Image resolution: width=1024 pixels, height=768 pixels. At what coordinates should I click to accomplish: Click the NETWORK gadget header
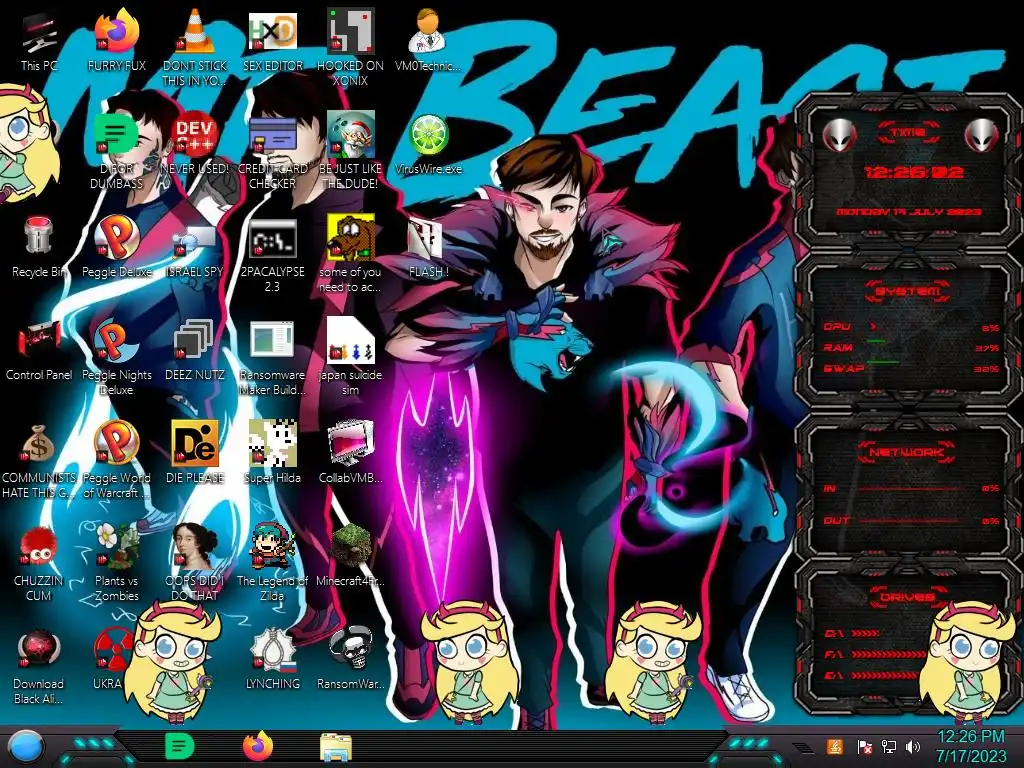tap(908, 452)
